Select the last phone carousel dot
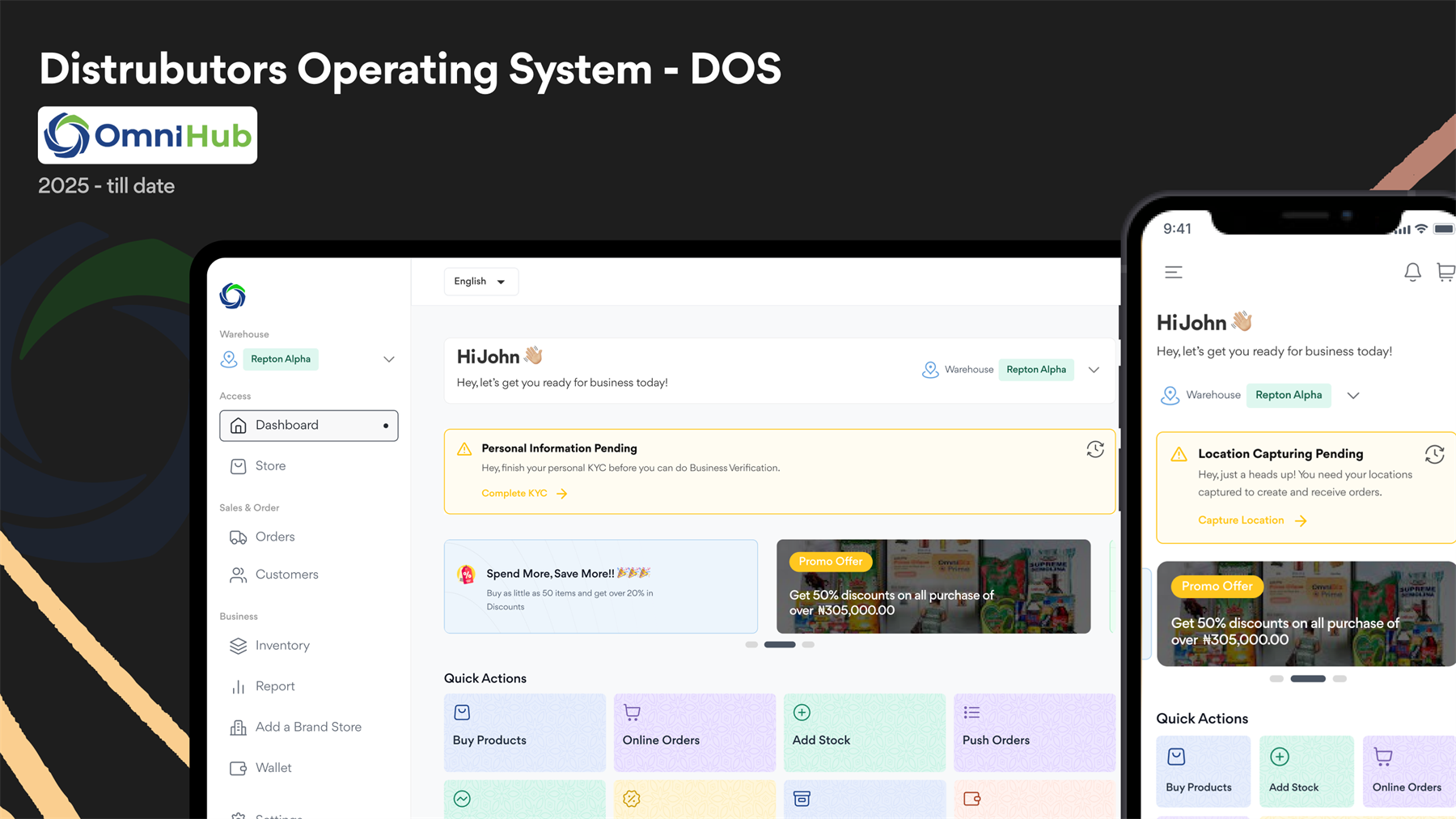 click(1340, 679)
